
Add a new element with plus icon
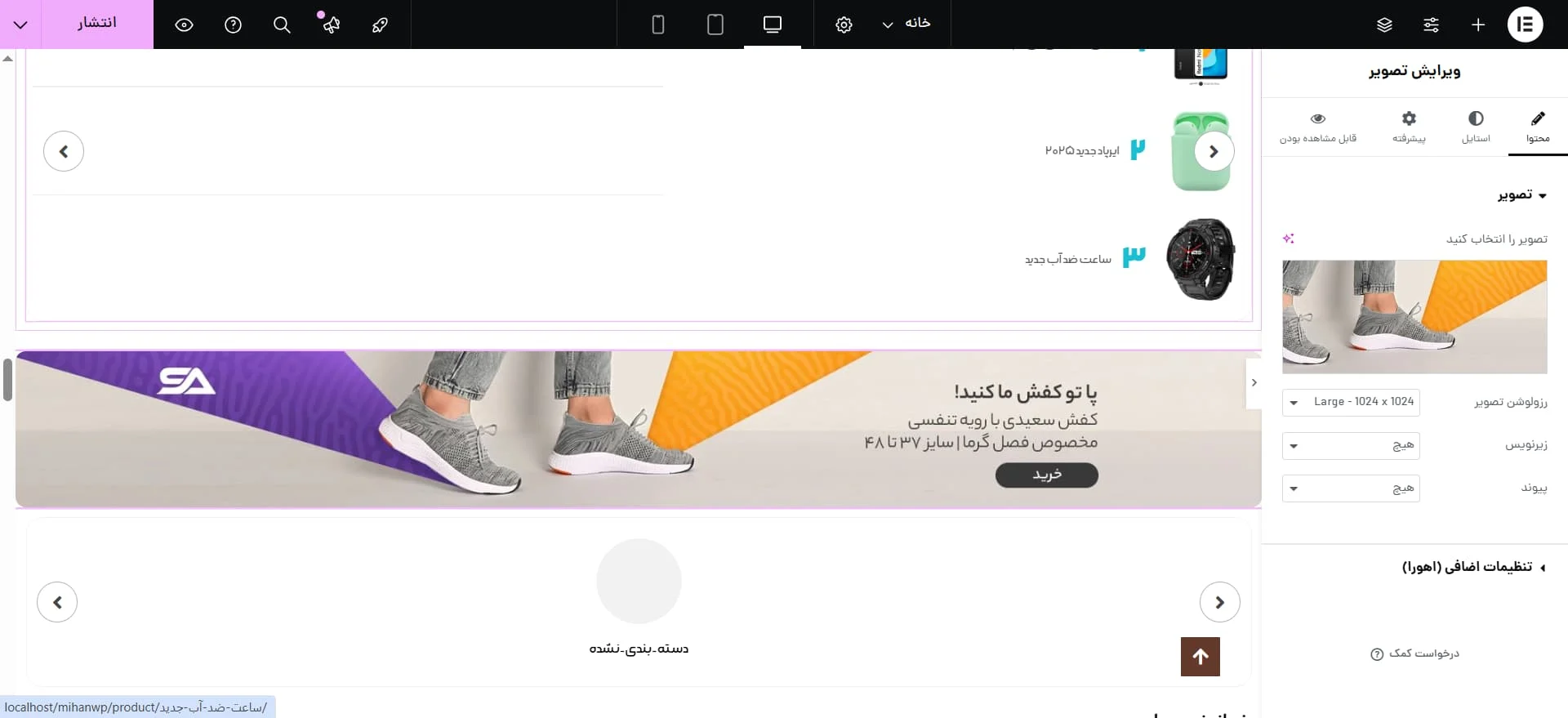1478,25
